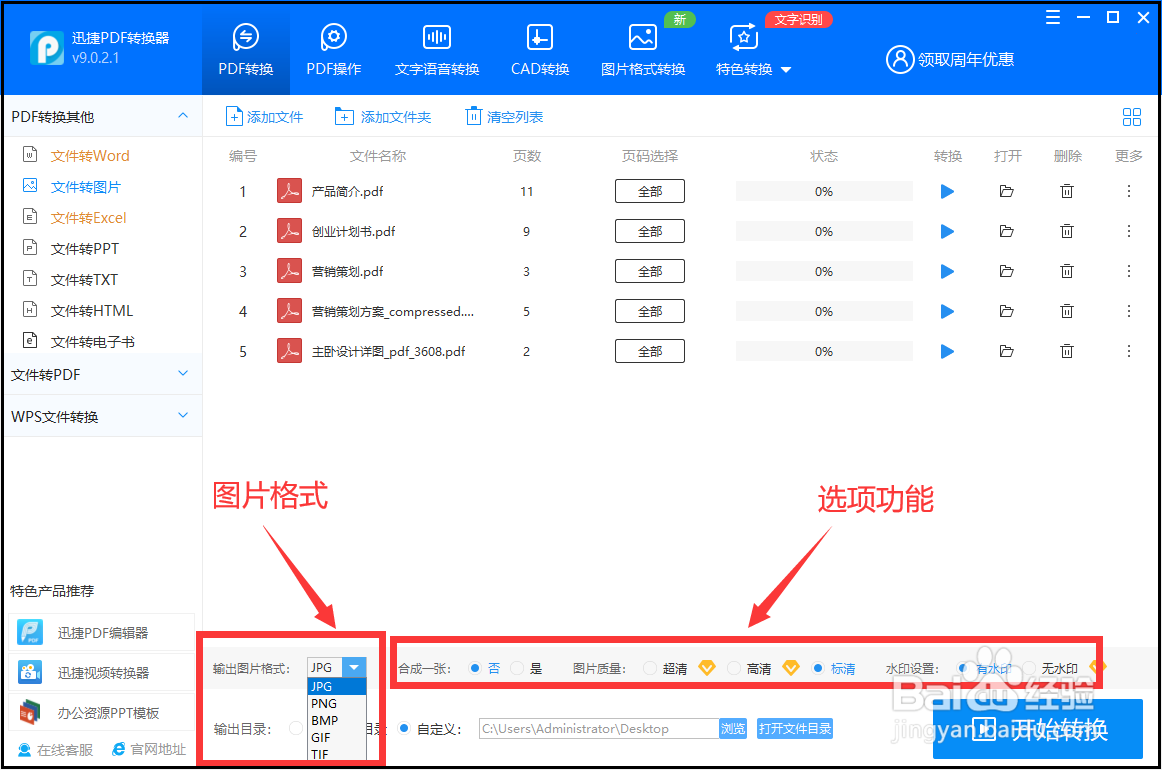Switch to the PDF操作 tab
Viewport: 1162px width, 770px height.
point(333,52)
